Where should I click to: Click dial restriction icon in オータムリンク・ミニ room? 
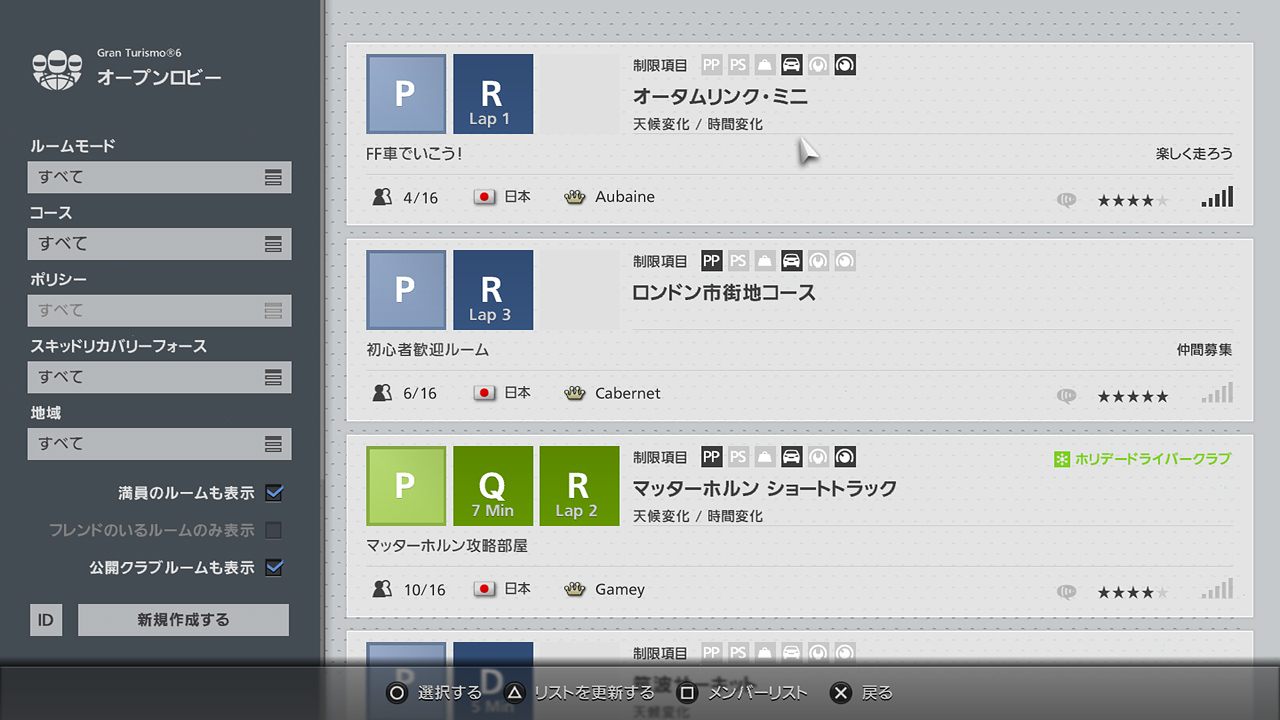click(x=845, y=65)
